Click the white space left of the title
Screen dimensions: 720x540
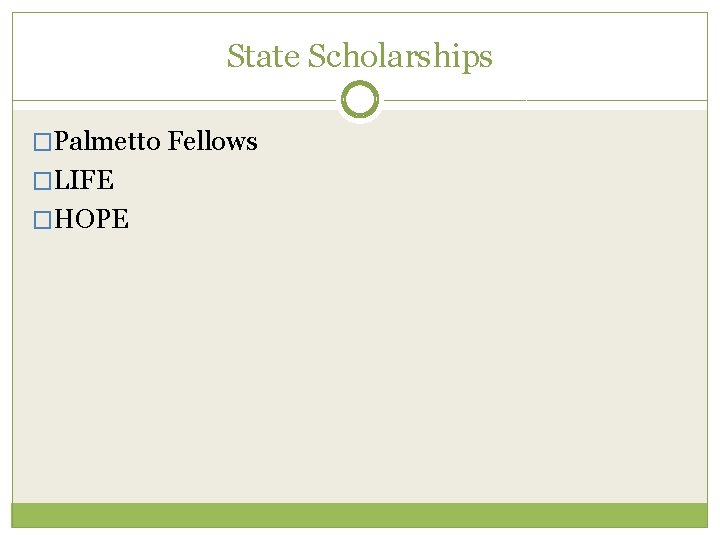click(x=110, y=56)
